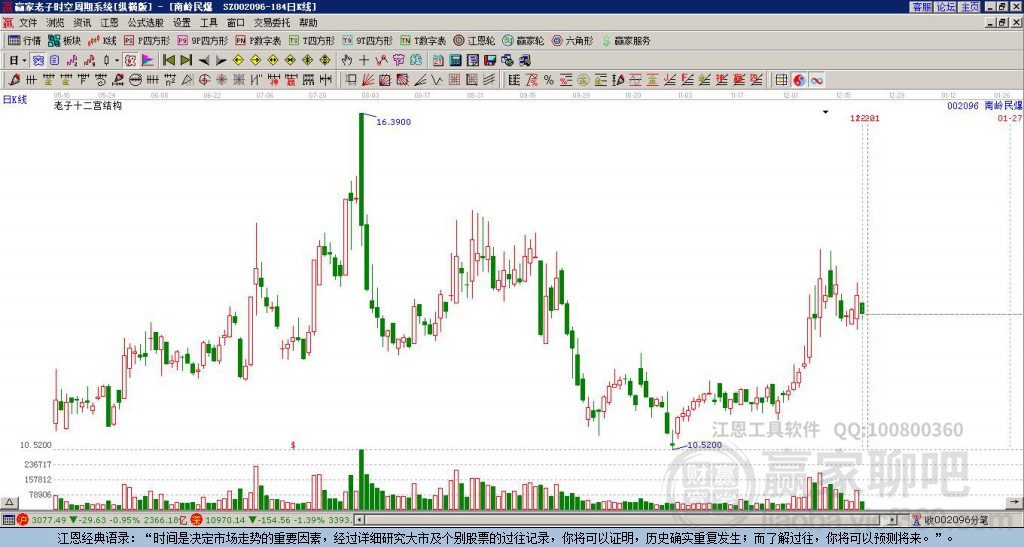The image size is (1024, 548).
Task: Click the status bar table icon
Action: click(8, 520)
